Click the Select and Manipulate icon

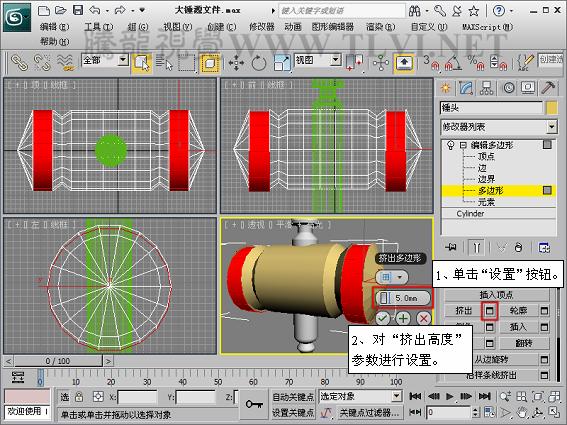(381, 63)
